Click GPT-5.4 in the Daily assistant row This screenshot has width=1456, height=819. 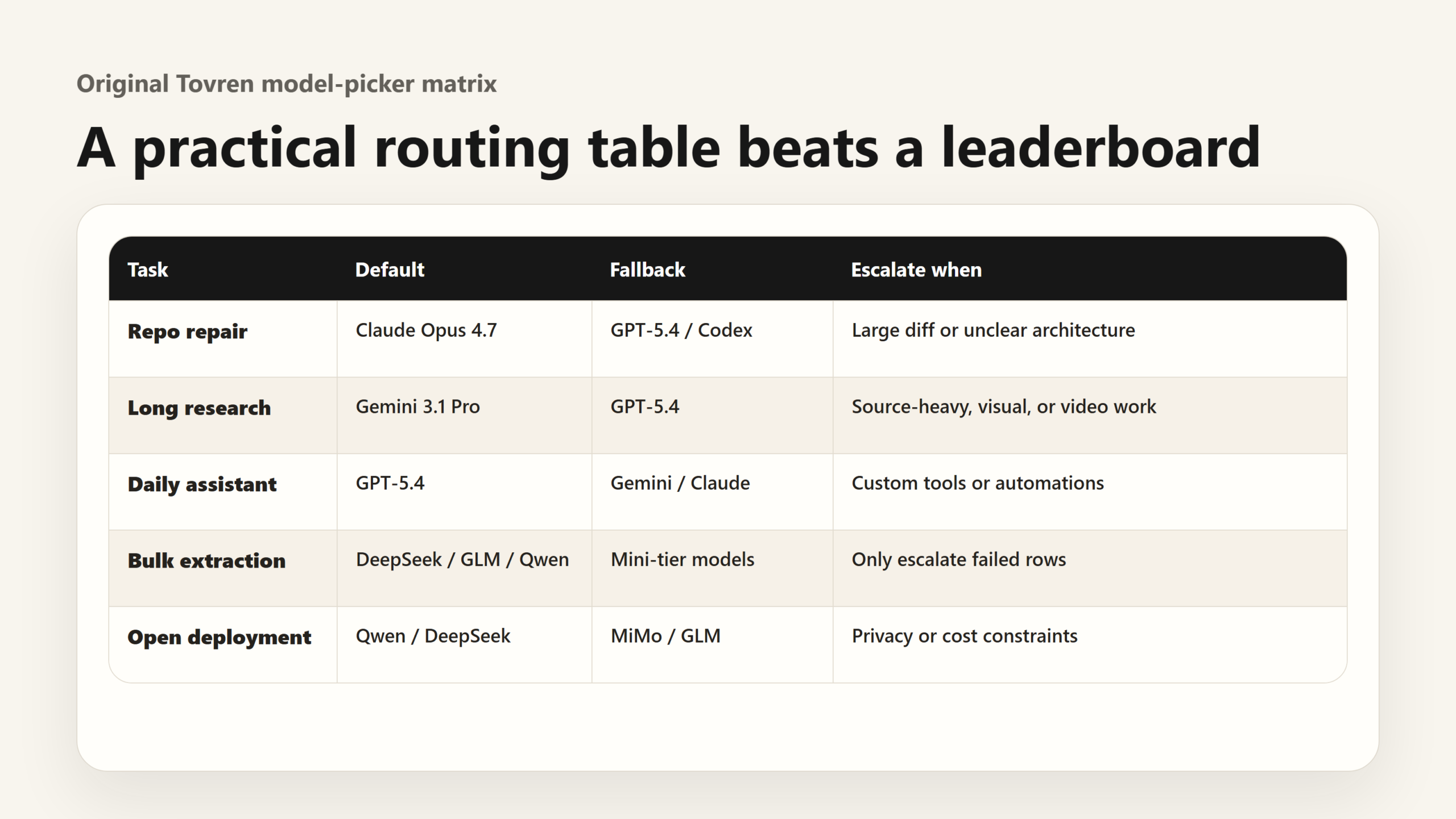(x=390, y=483)
